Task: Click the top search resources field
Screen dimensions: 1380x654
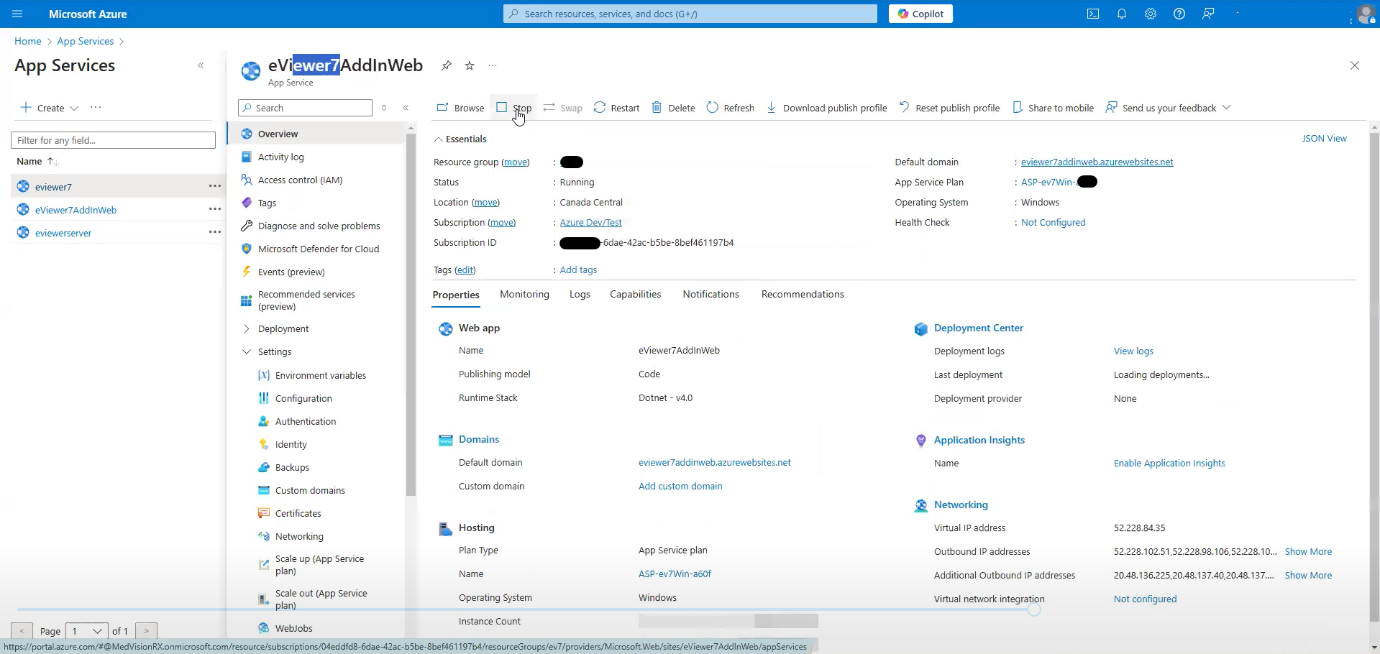Action: pyautogui.click(x=690, y=14)
